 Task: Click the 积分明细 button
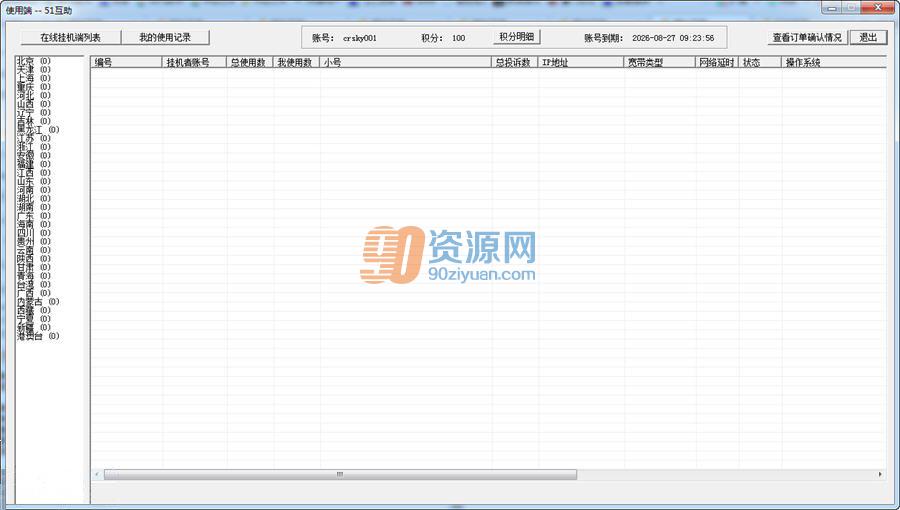(x=517, y=37)
